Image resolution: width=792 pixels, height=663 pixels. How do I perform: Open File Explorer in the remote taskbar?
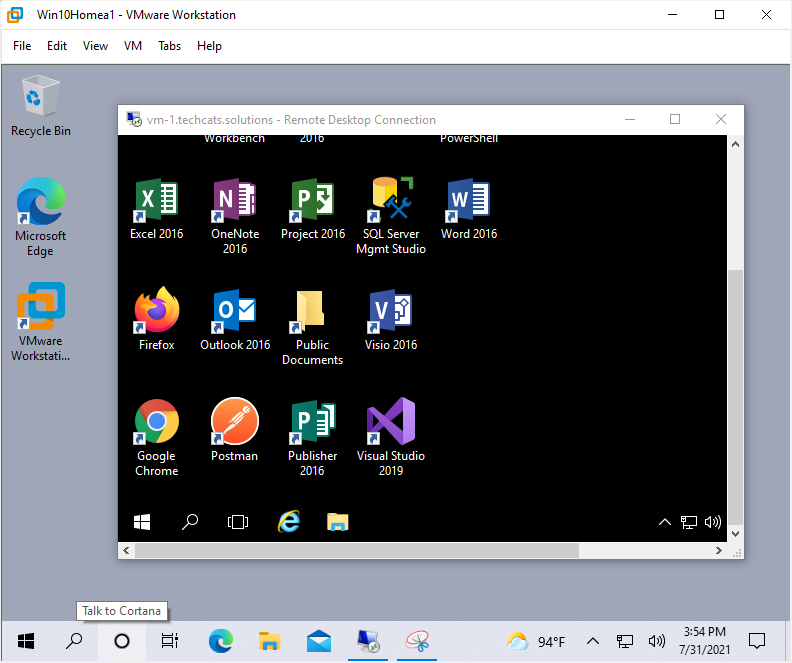pos(338,522)
